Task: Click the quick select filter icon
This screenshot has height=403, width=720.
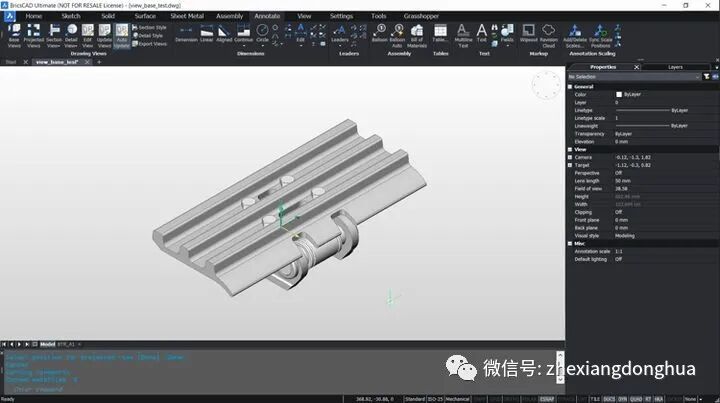Action: pos(707,77)
